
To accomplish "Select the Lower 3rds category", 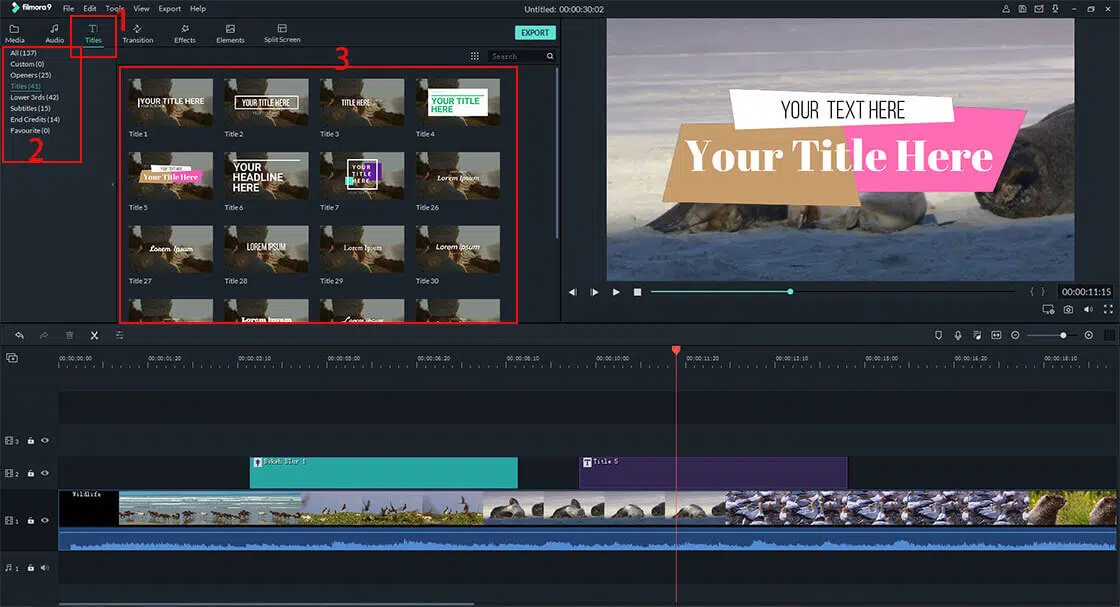I will coord(34,97).
